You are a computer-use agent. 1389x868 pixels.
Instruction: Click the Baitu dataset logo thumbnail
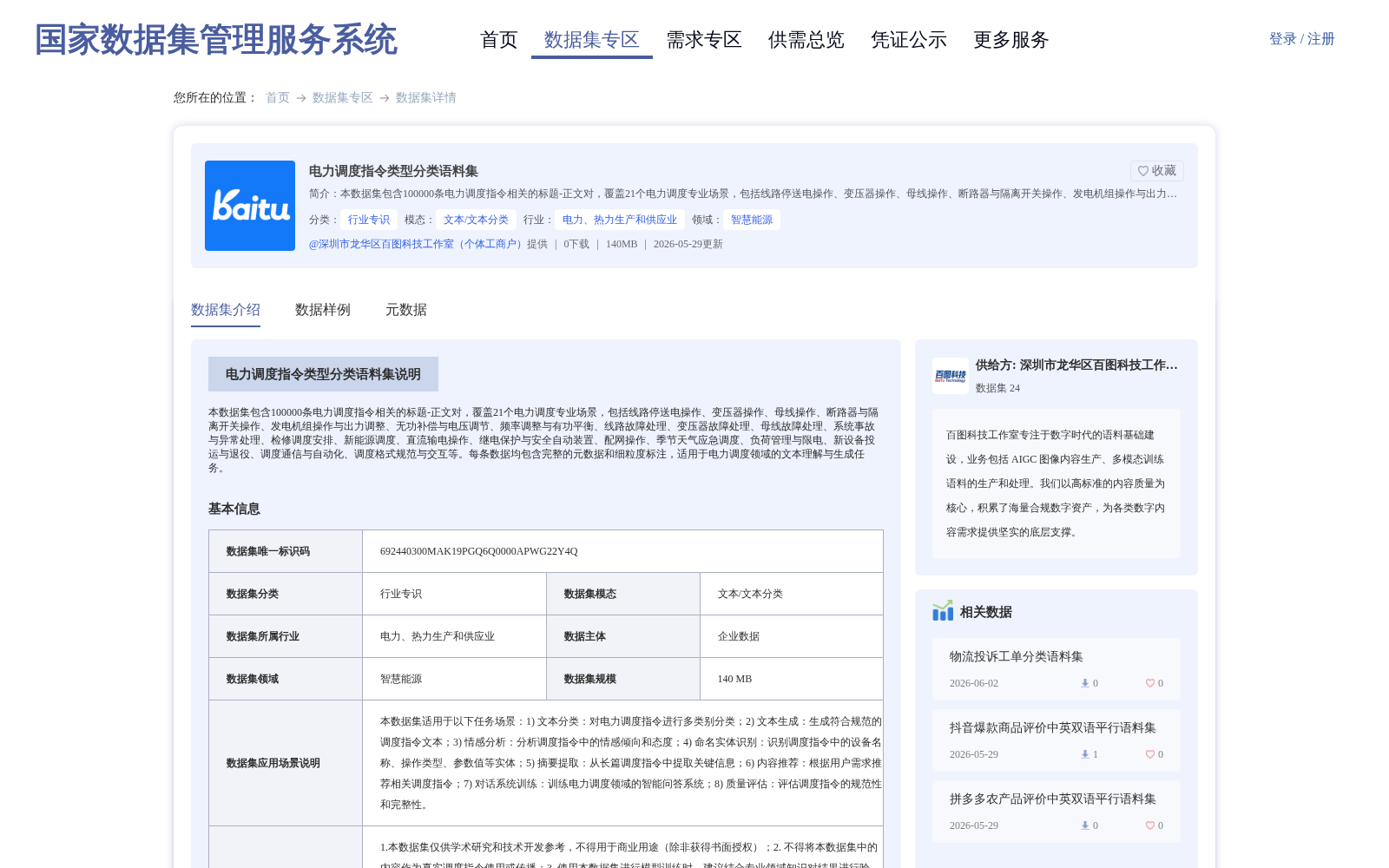250,206
